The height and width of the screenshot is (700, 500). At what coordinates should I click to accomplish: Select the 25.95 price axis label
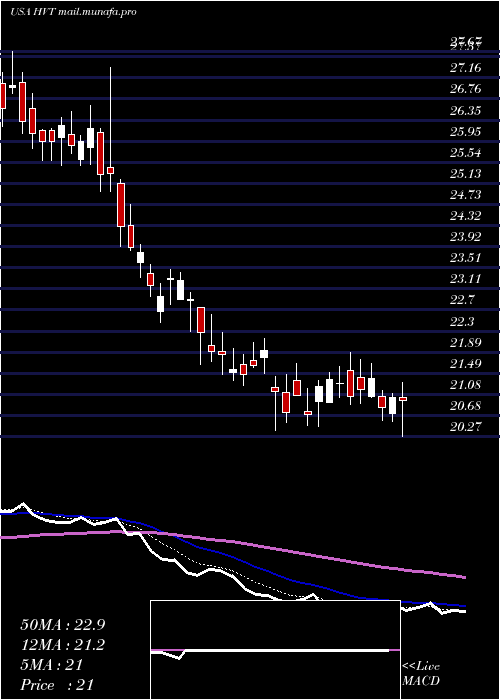[x=466, y=132]
